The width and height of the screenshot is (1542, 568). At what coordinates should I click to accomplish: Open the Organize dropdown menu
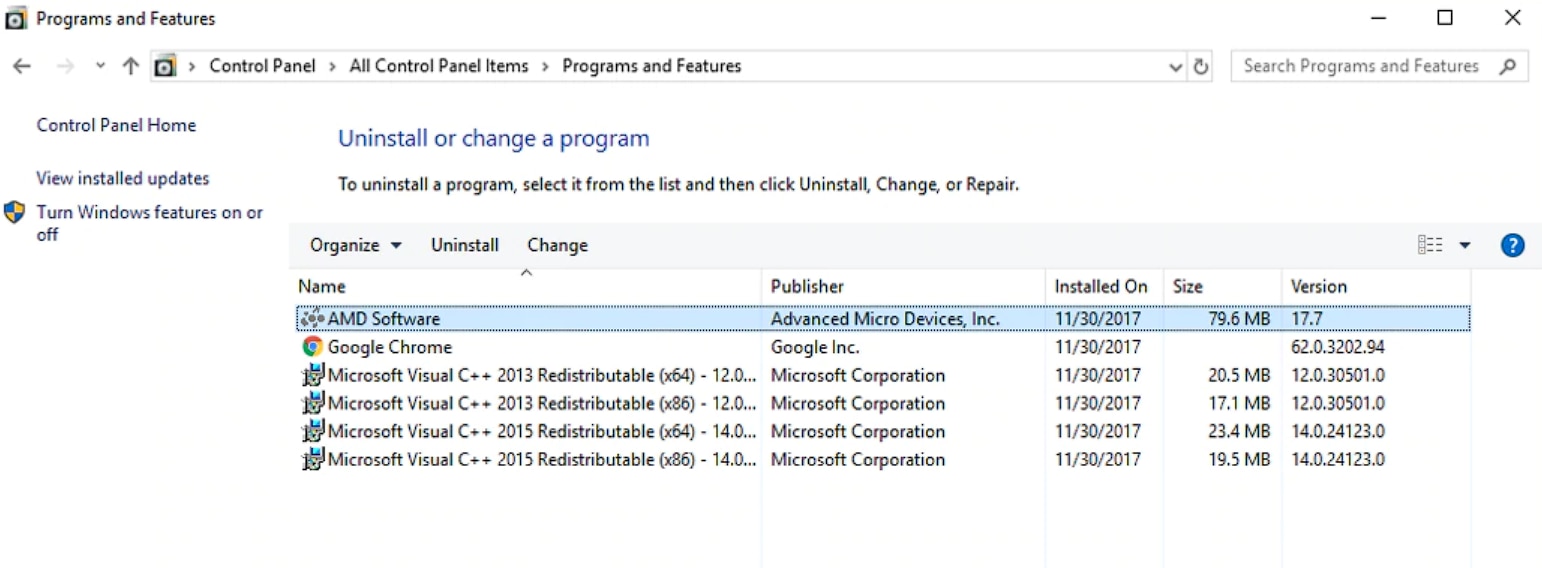pyautogui.click(x=356, y=245)
